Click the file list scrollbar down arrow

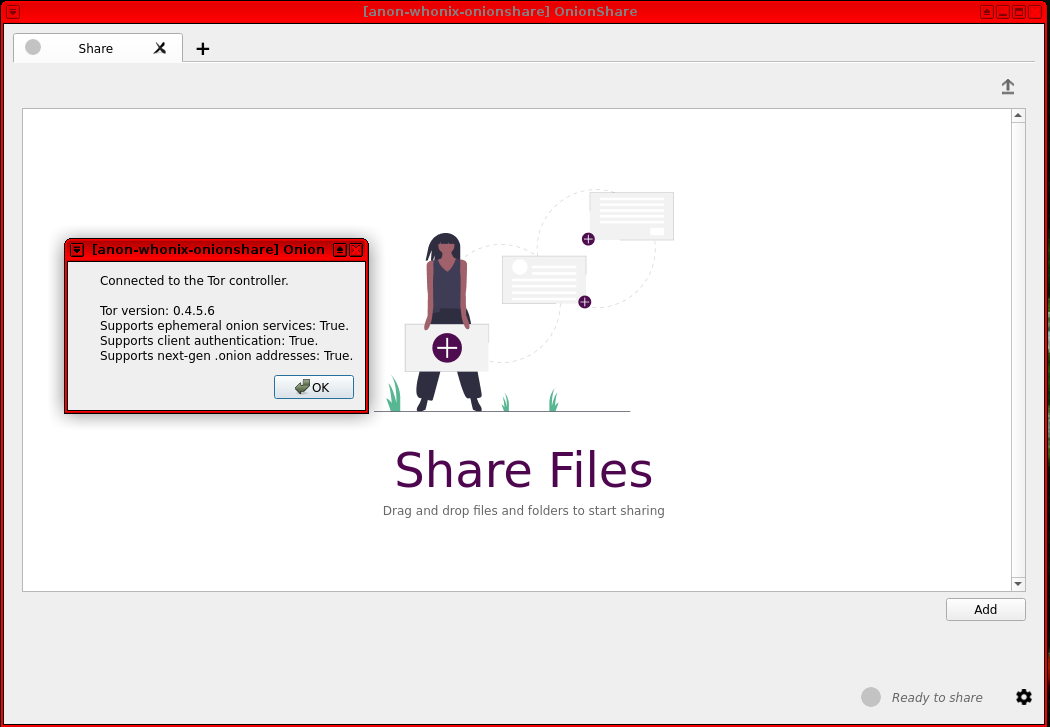point(1018,583)
